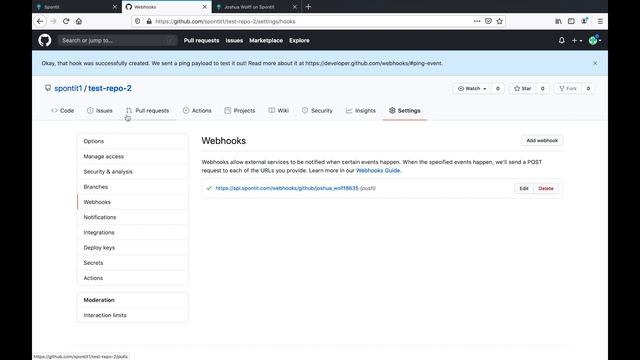
Task: Click the padlock site security icon
Action: (x=149, y=21)
